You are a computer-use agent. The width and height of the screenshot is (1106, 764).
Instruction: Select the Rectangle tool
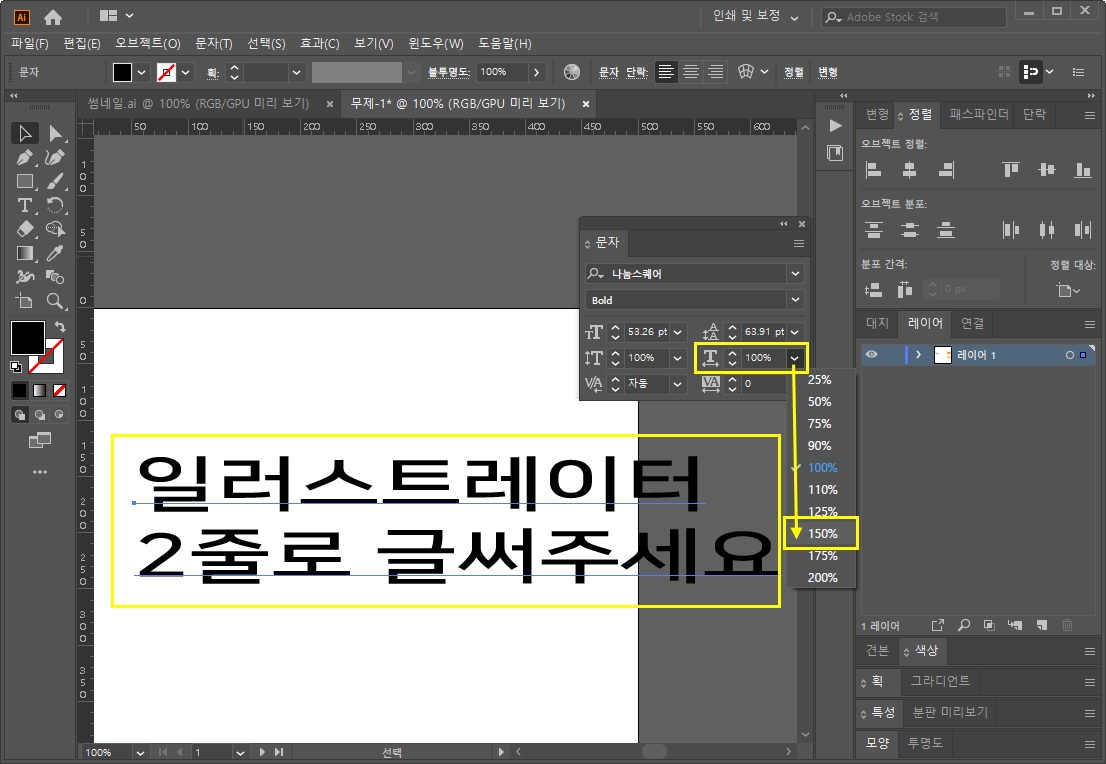pyautogui.click(x=25, y=181)
